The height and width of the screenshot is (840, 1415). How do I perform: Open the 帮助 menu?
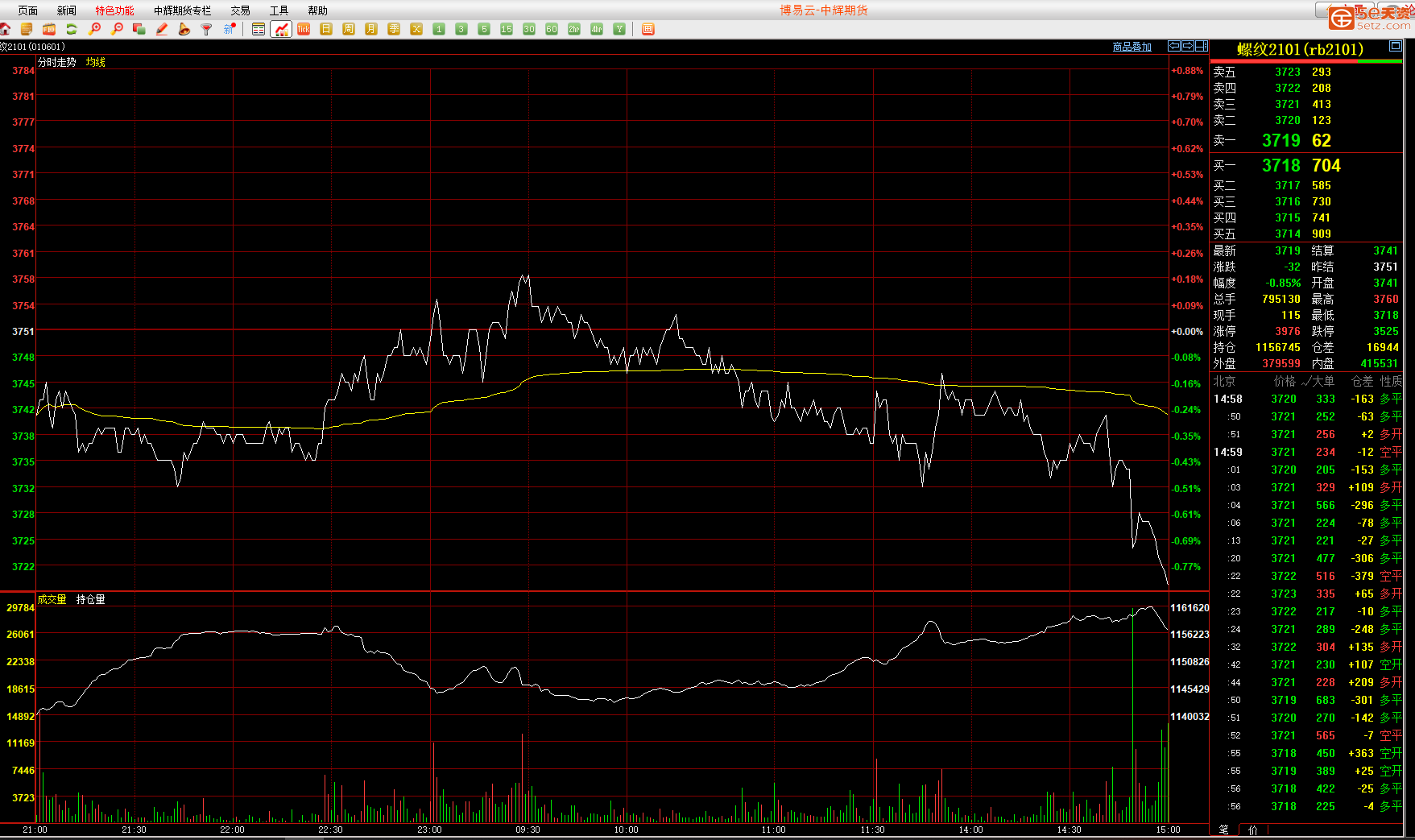(318, 10)
